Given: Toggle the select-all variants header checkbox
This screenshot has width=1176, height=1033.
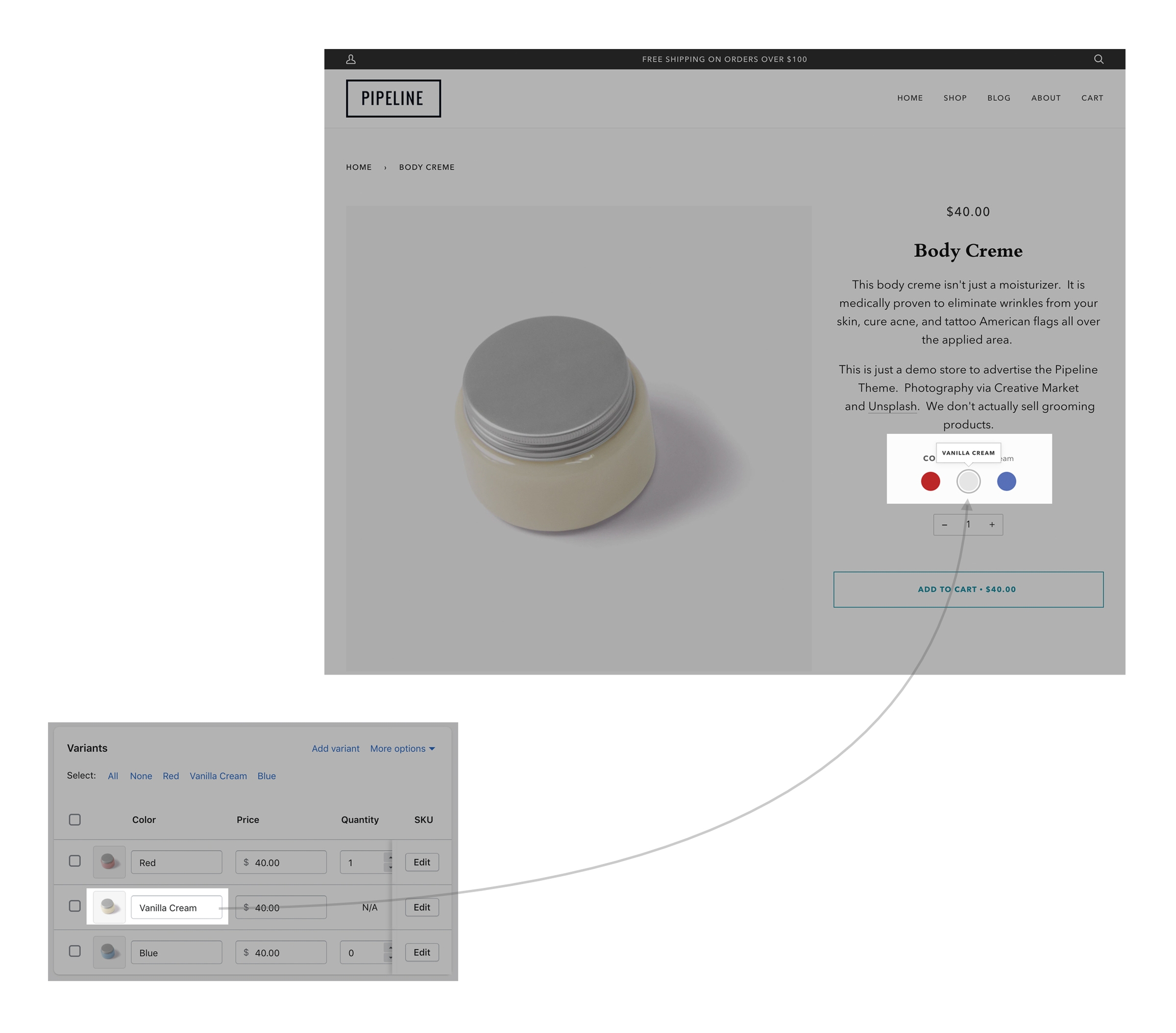Looking at the screenshot, I should click(75, 820).
